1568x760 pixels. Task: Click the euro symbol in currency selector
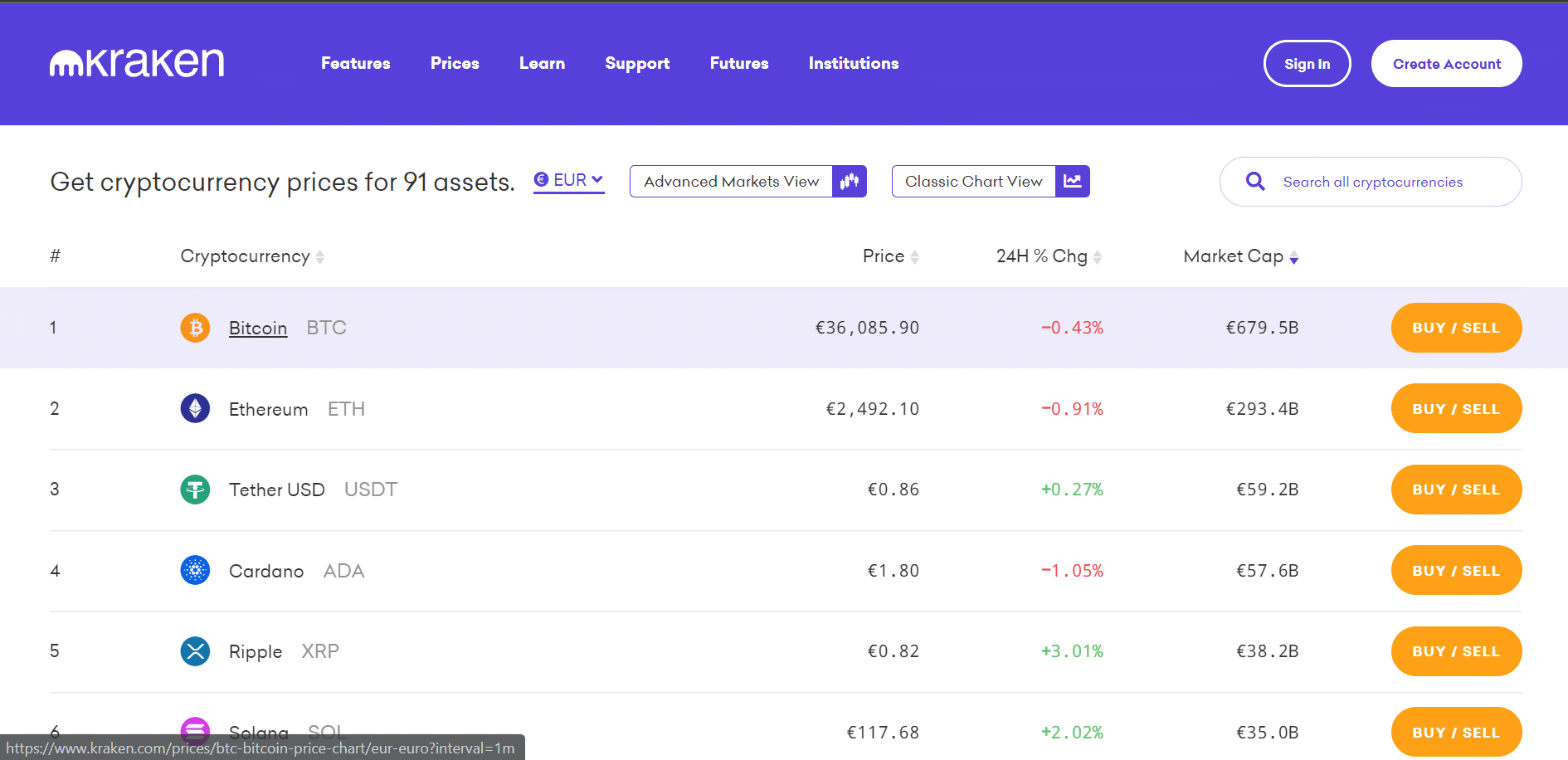click(541, 179)
